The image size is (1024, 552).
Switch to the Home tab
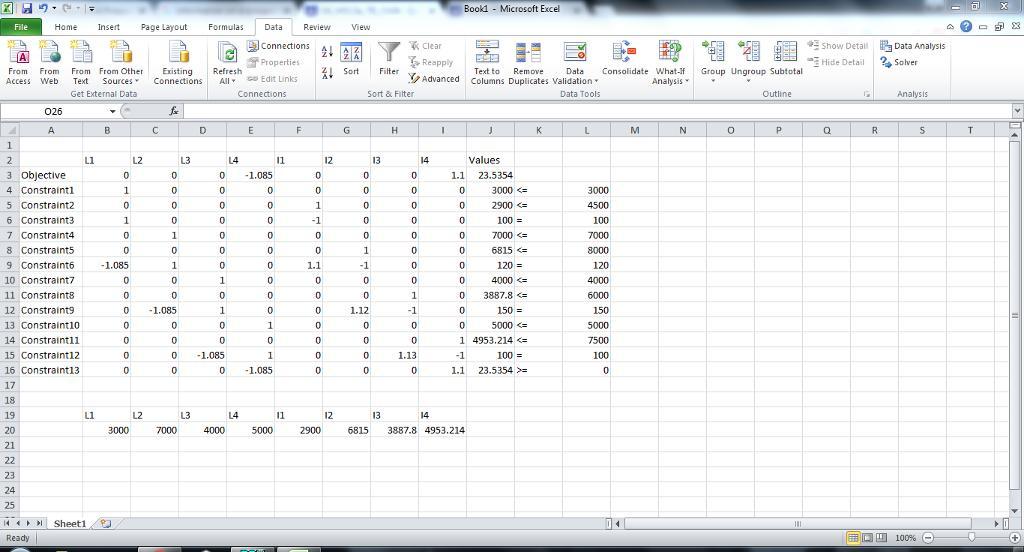click(x=65, y=27)
